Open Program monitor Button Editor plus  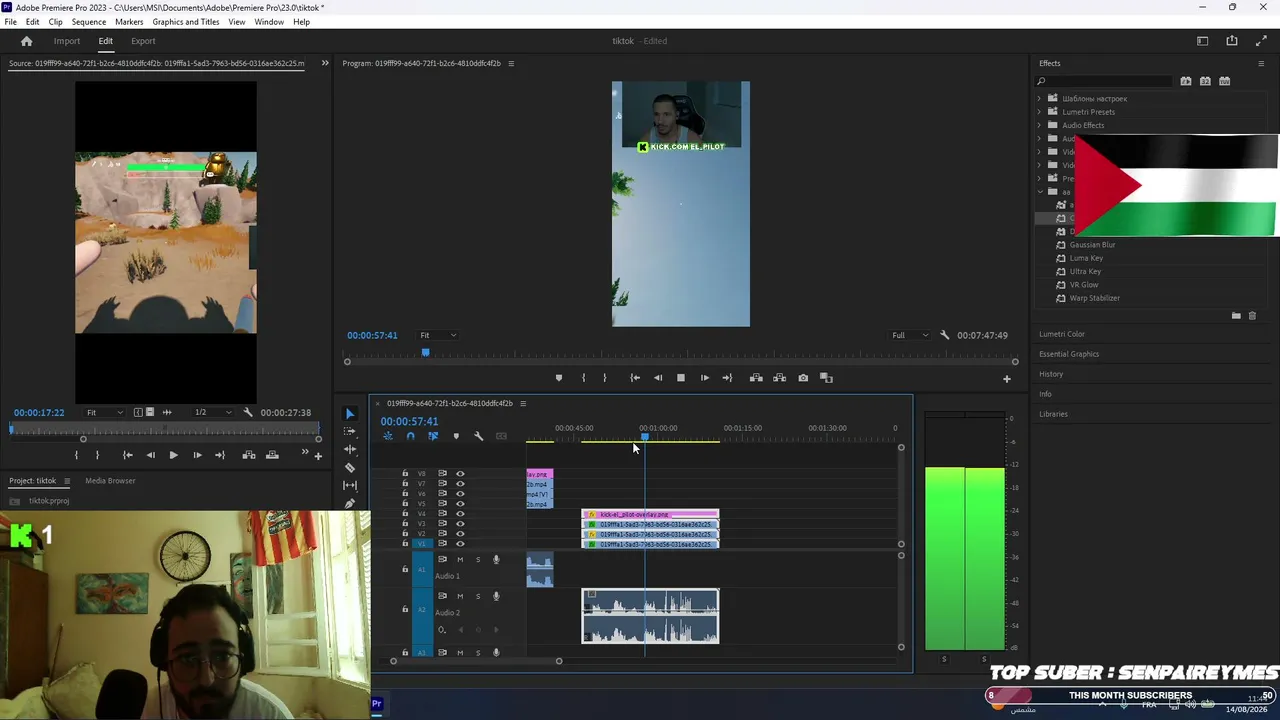(1007, 379)
